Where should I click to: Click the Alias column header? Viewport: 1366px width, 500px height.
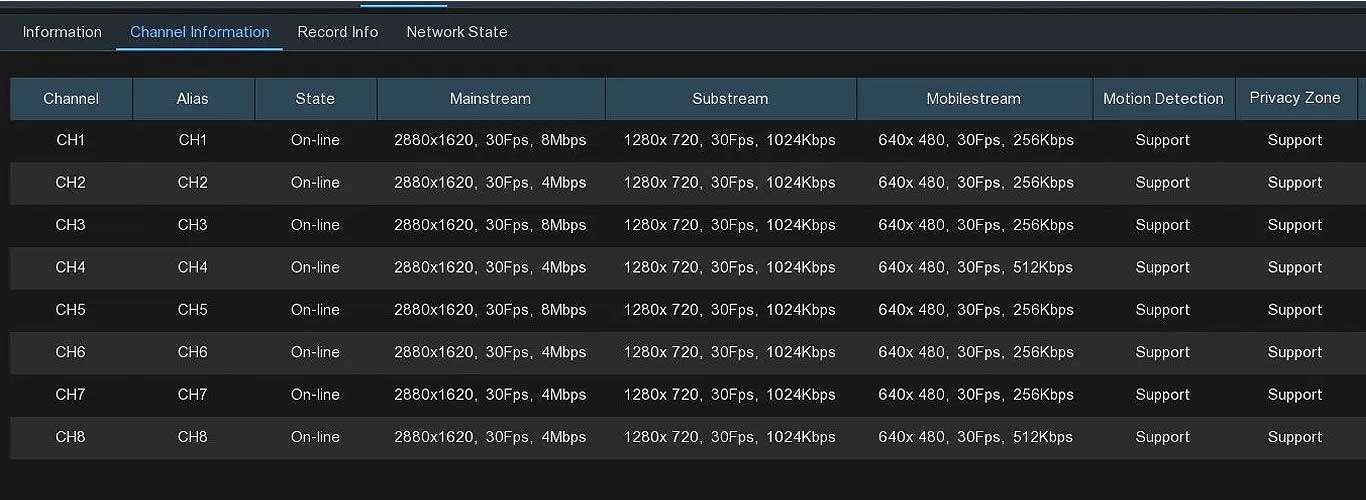coord(193,98)
